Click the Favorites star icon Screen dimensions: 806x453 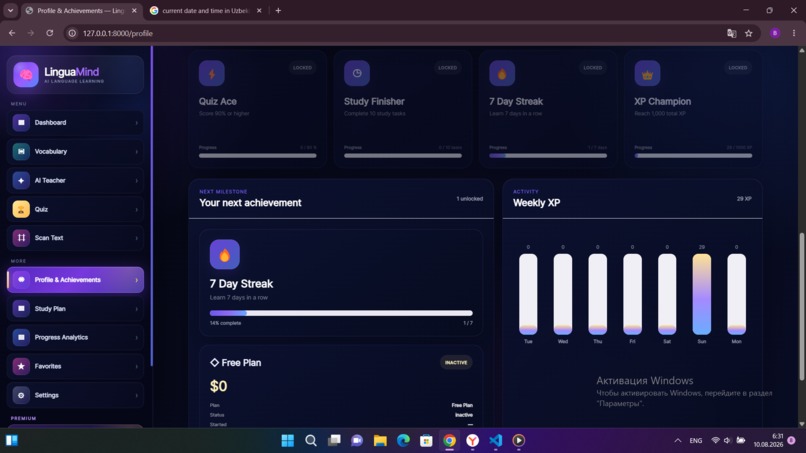click(21, 366)
